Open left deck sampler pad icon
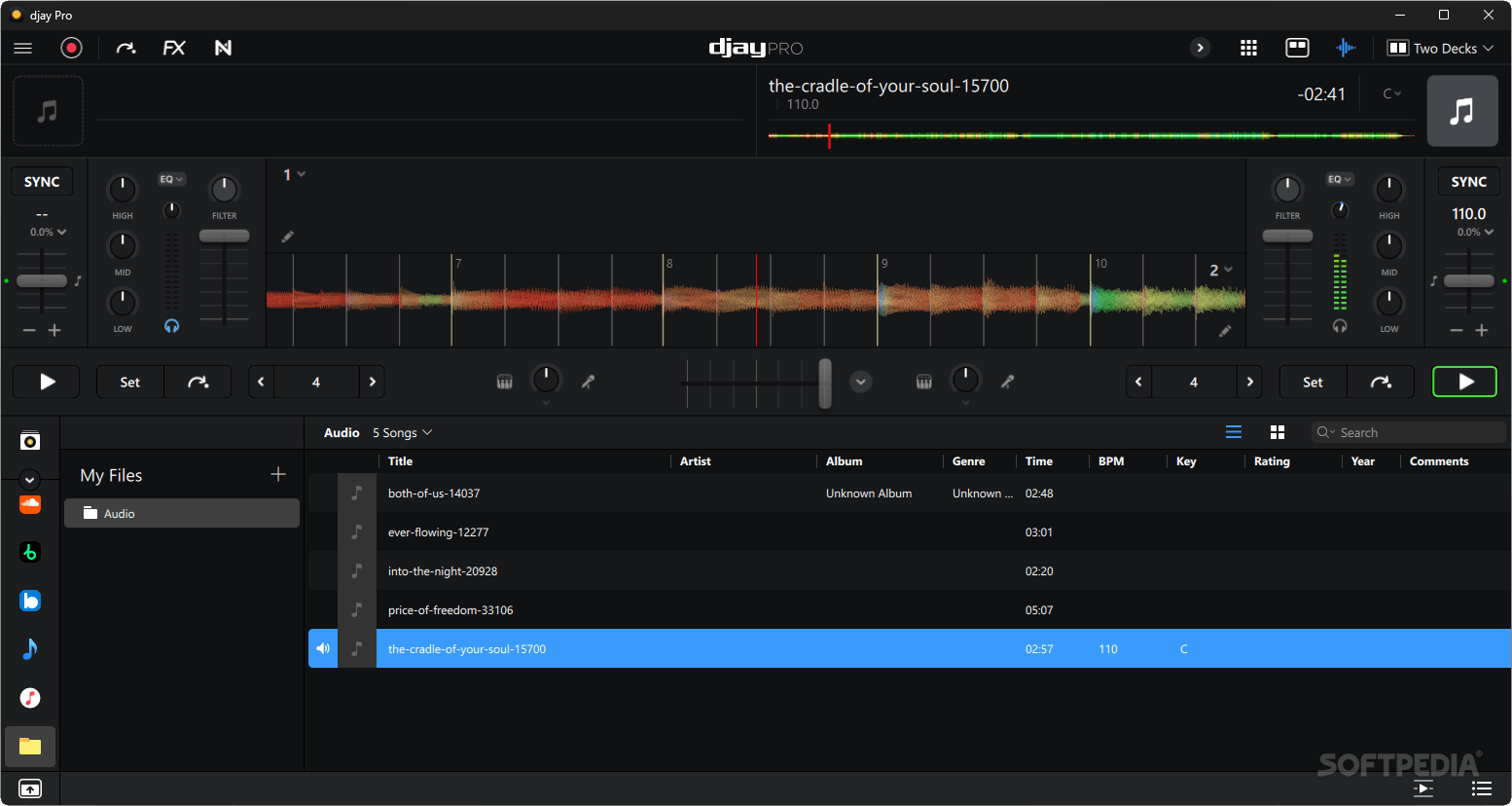 pos(504,382)
